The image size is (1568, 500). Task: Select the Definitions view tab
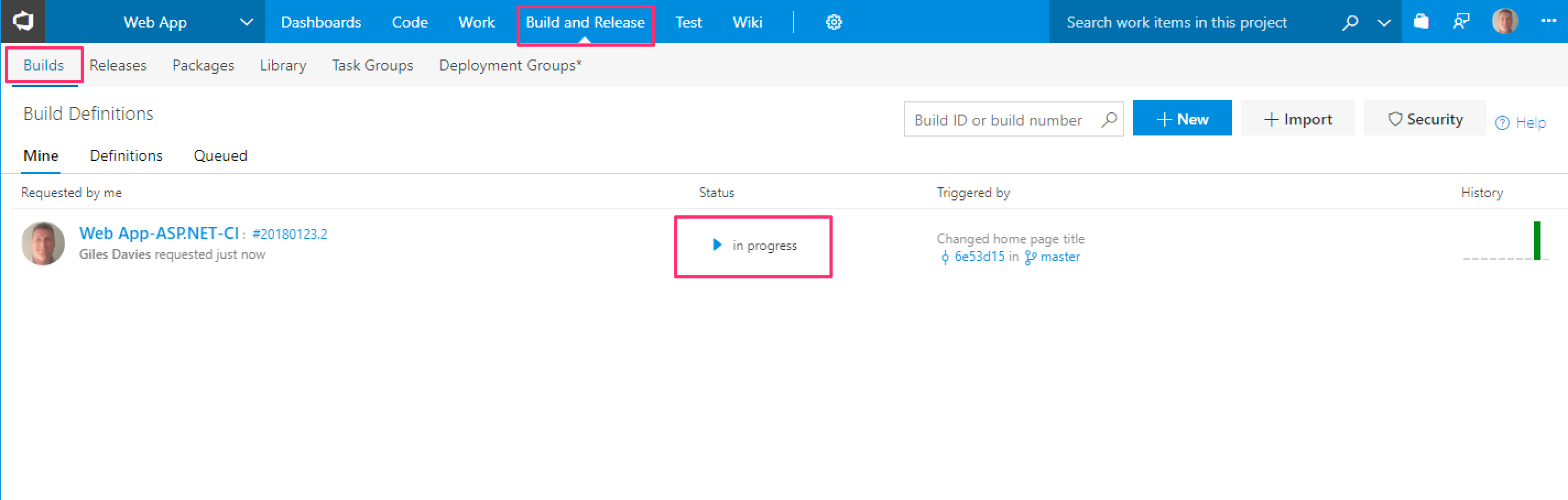(x=126, y=155)
